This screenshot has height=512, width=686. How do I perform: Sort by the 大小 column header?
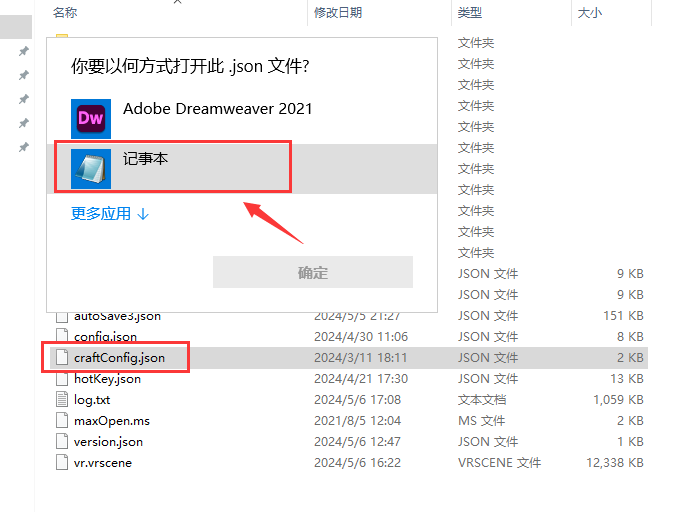590,13
